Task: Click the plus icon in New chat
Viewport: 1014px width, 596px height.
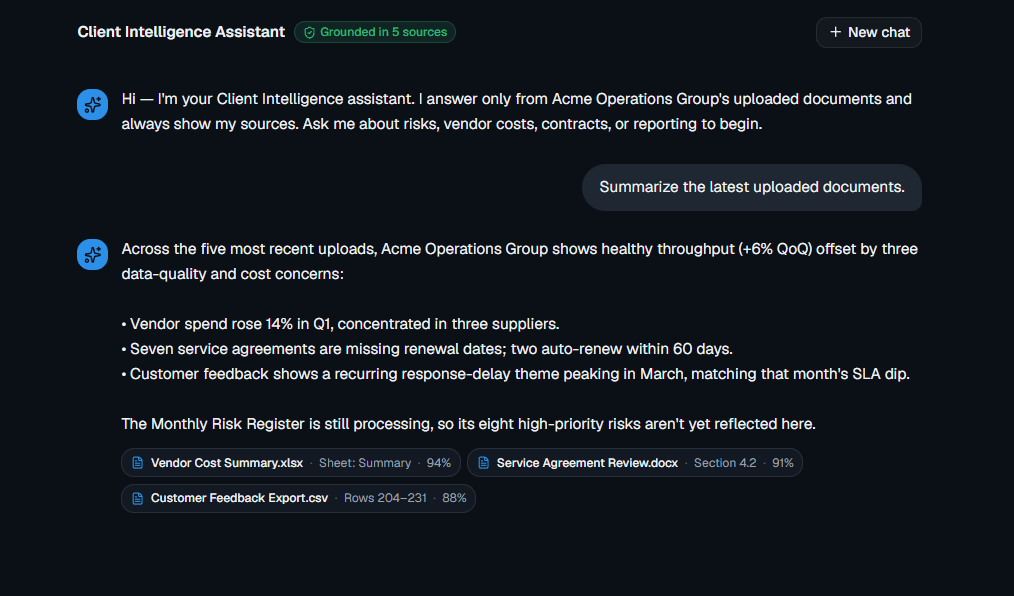Action: click(x=836, y=32)
